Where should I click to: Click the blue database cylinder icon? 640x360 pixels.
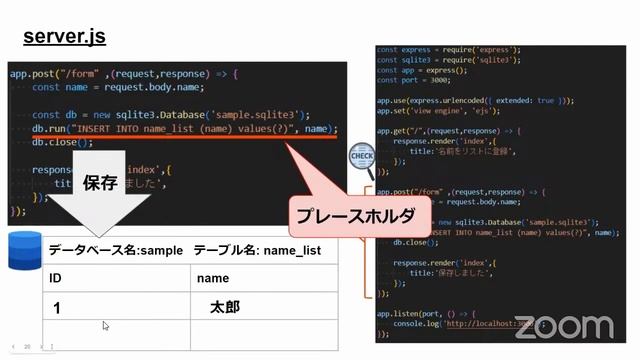tap(24, 251)
